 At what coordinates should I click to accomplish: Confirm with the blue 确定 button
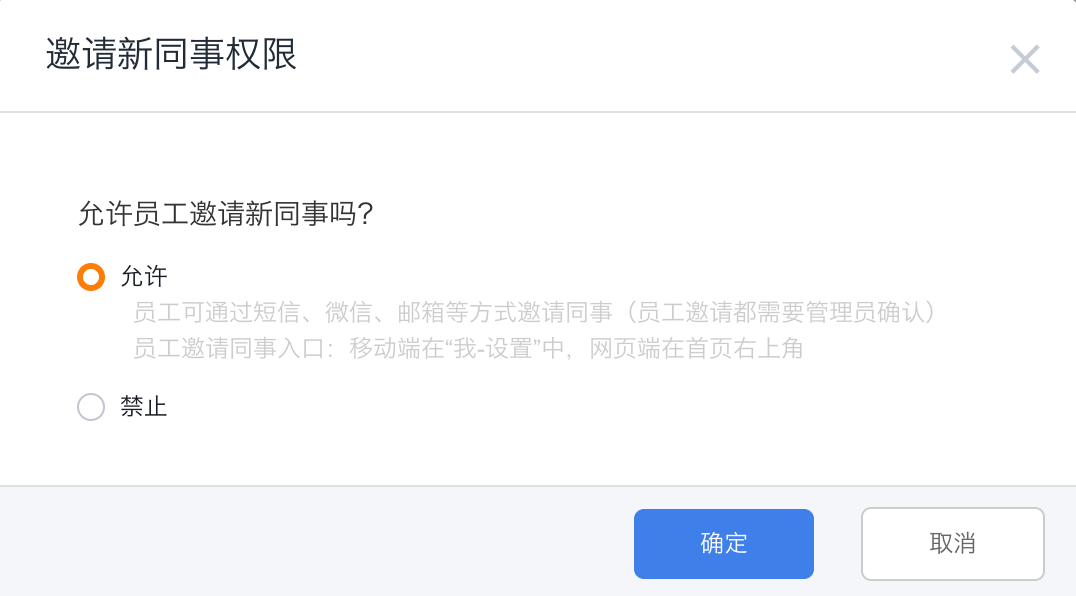pos(723,544)
